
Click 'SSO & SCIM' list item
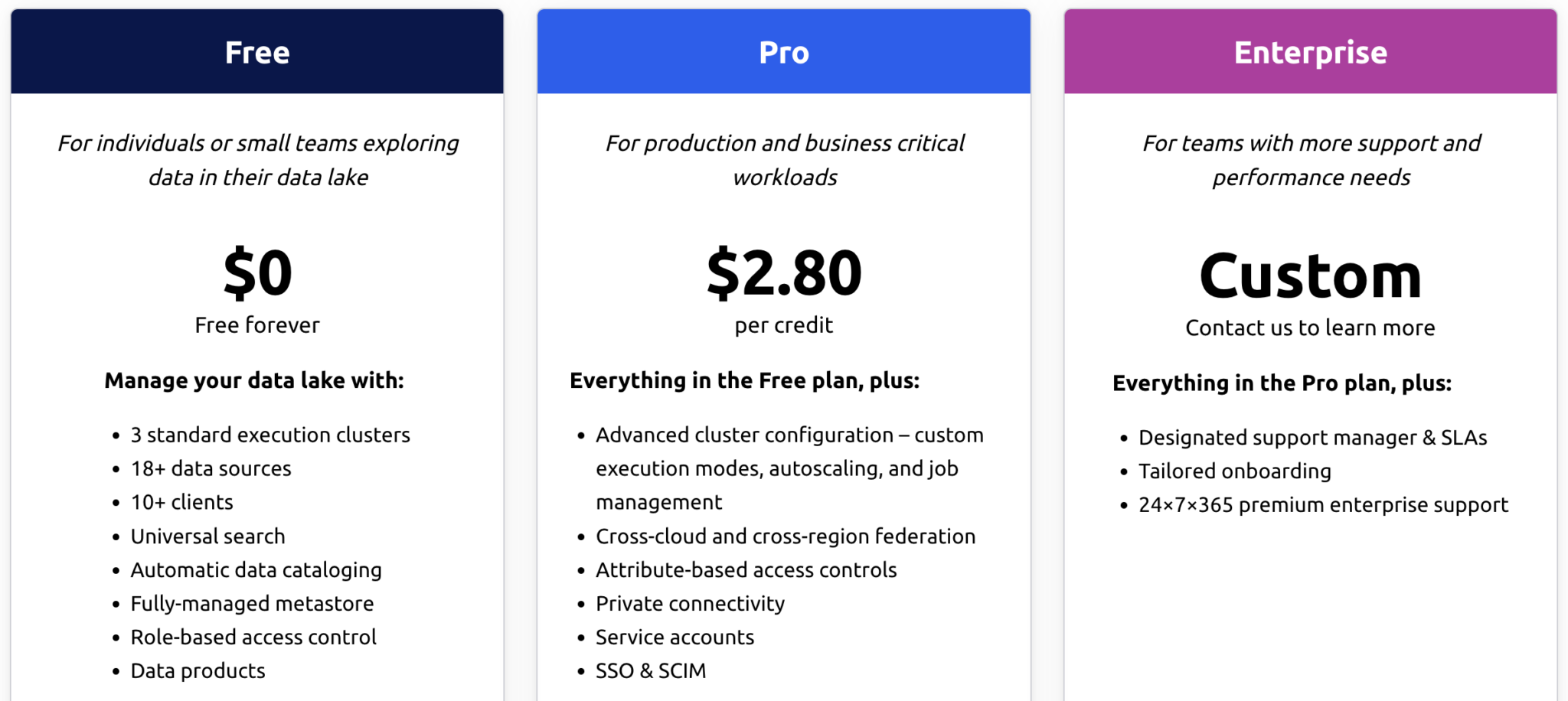pyautogui.click(x=651, y=671)
